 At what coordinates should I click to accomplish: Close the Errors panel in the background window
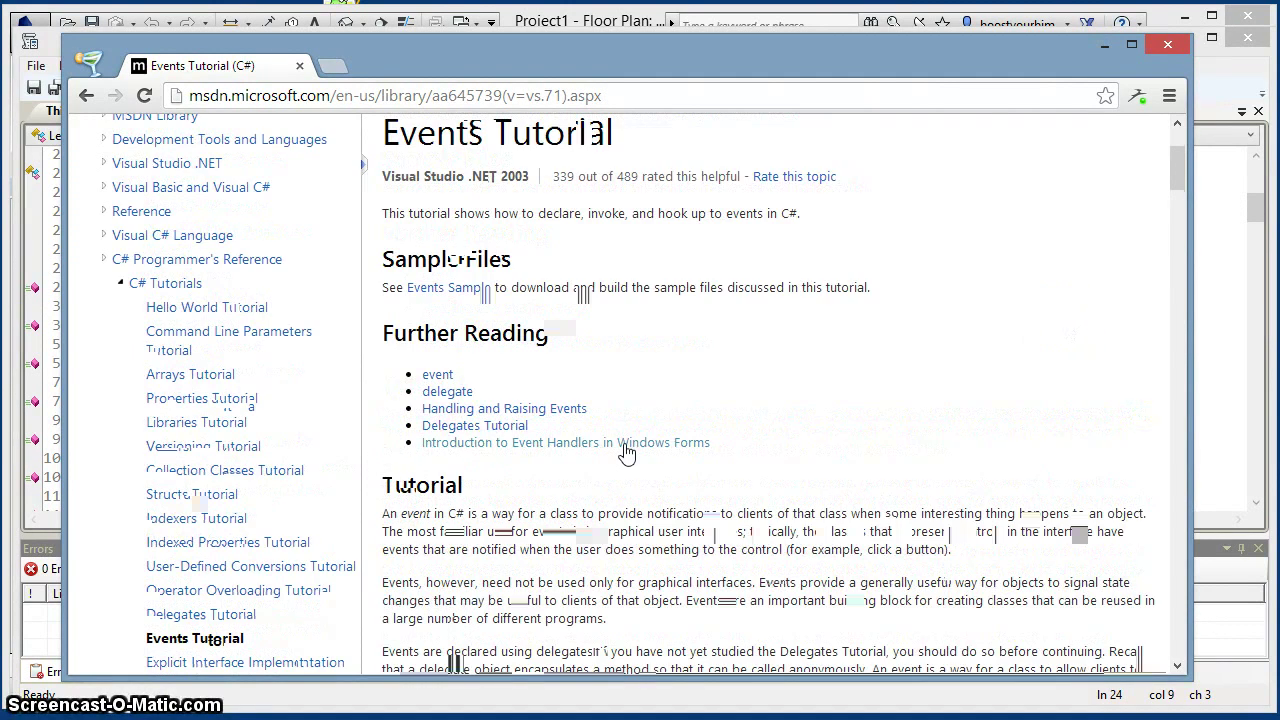(x=1258, y=548)
